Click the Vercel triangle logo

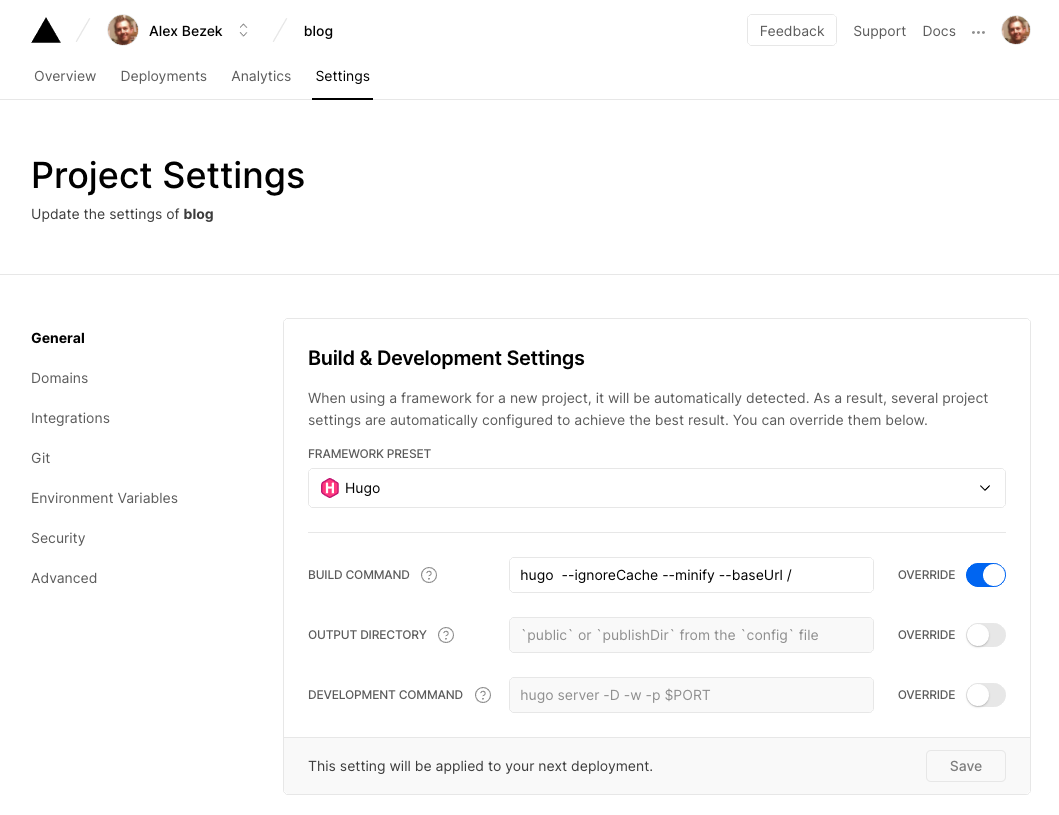pyautogui.click(x=46, y=31)
